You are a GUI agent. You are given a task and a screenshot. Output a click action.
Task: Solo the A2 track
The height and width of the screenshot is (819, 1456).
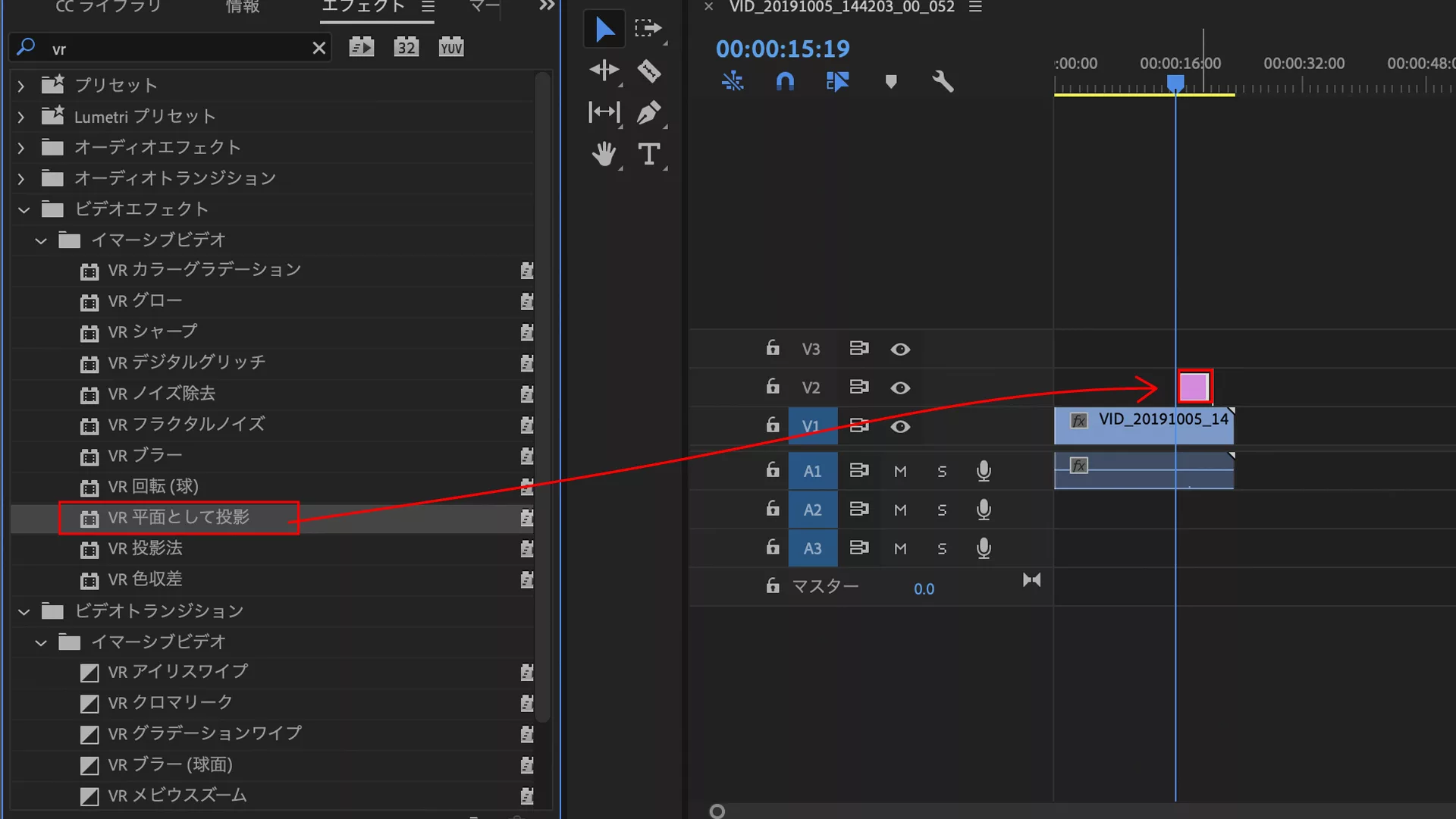(x=942, y=510)
